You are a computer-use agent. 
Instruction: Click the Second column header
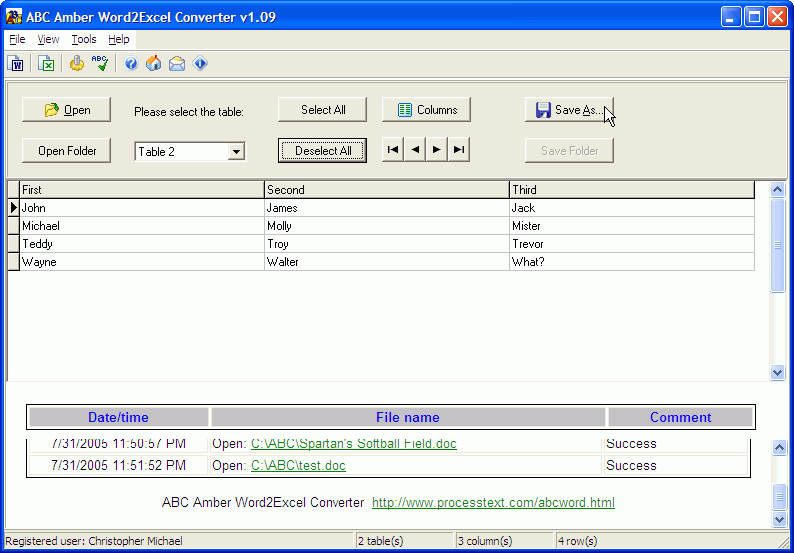387,190
